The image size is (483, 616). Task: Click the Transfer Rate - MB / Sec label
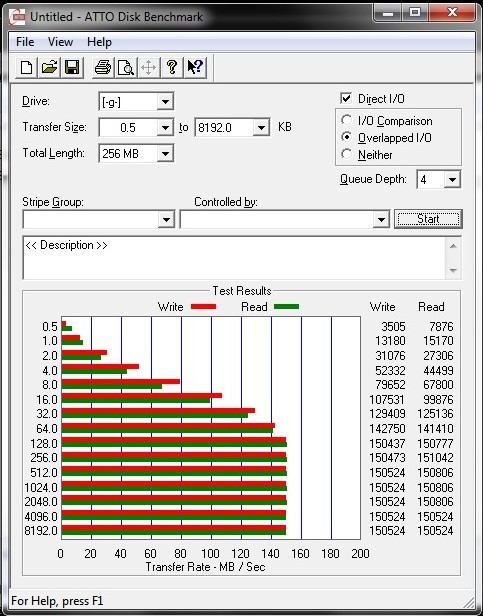(x=205, y=567)
